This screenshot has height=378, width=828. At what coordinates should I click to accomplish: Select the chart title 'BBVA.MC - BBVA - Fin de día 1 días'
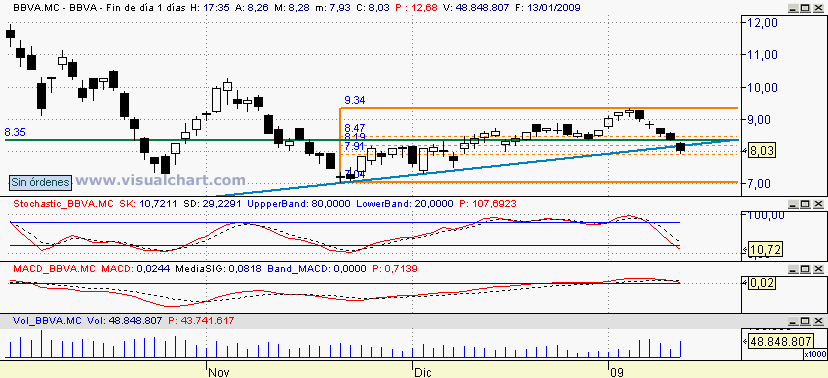click(99, 8)
